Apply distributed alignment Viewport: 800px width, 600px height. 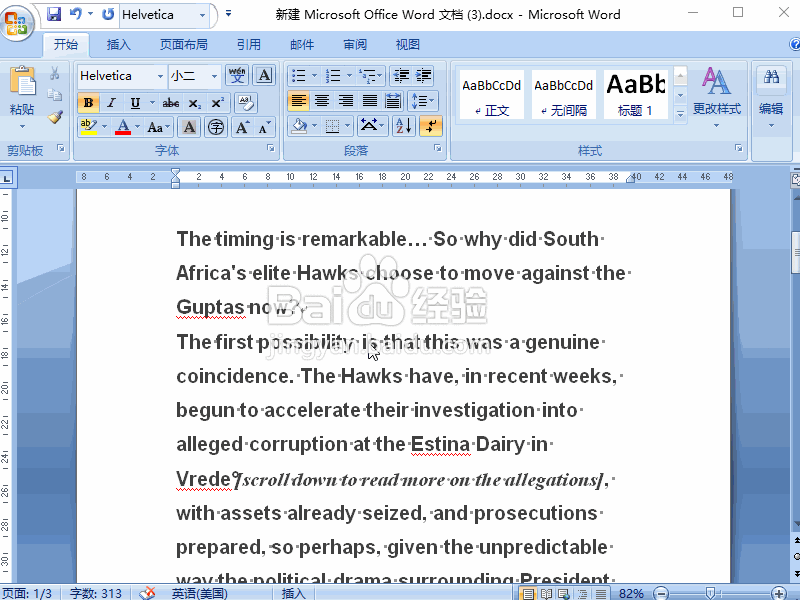[393, 101]
